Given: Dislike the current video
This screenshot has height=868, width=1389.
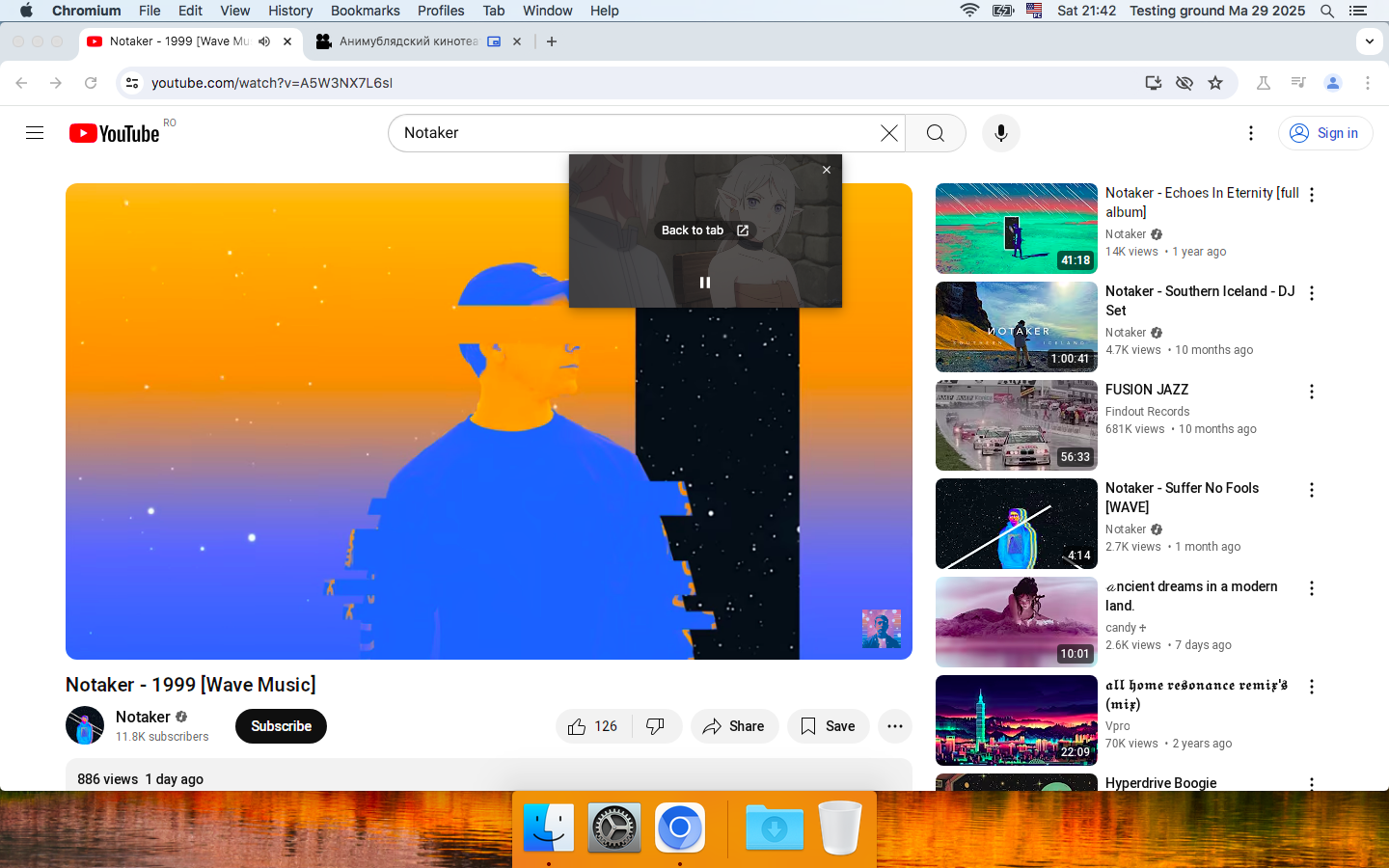Looking at the screenshot, I should pyautogui.click(x=656, y=726).
